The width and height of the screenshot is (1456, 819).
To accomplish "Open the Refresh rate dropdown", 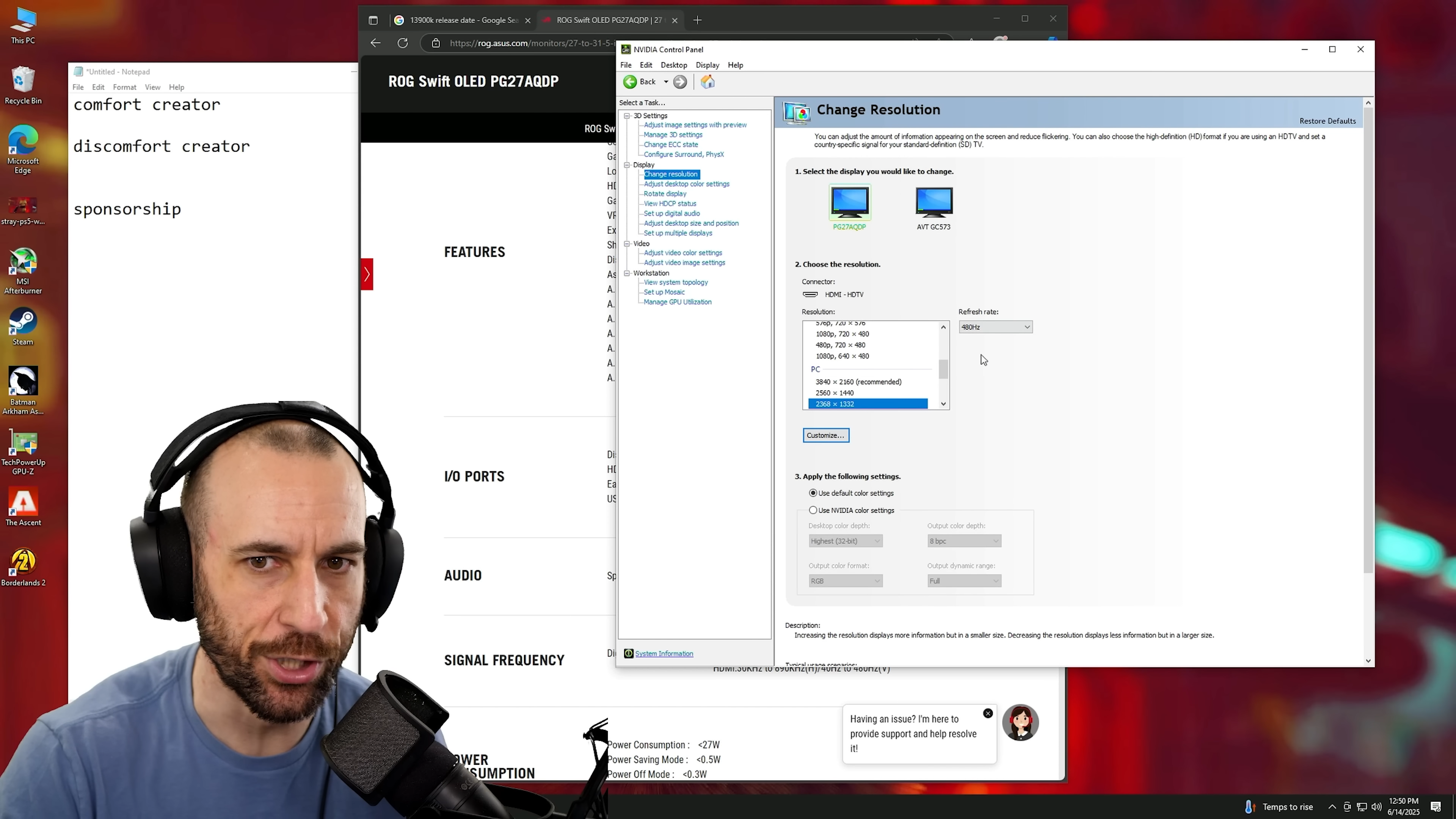I will [x=995, y=327].
